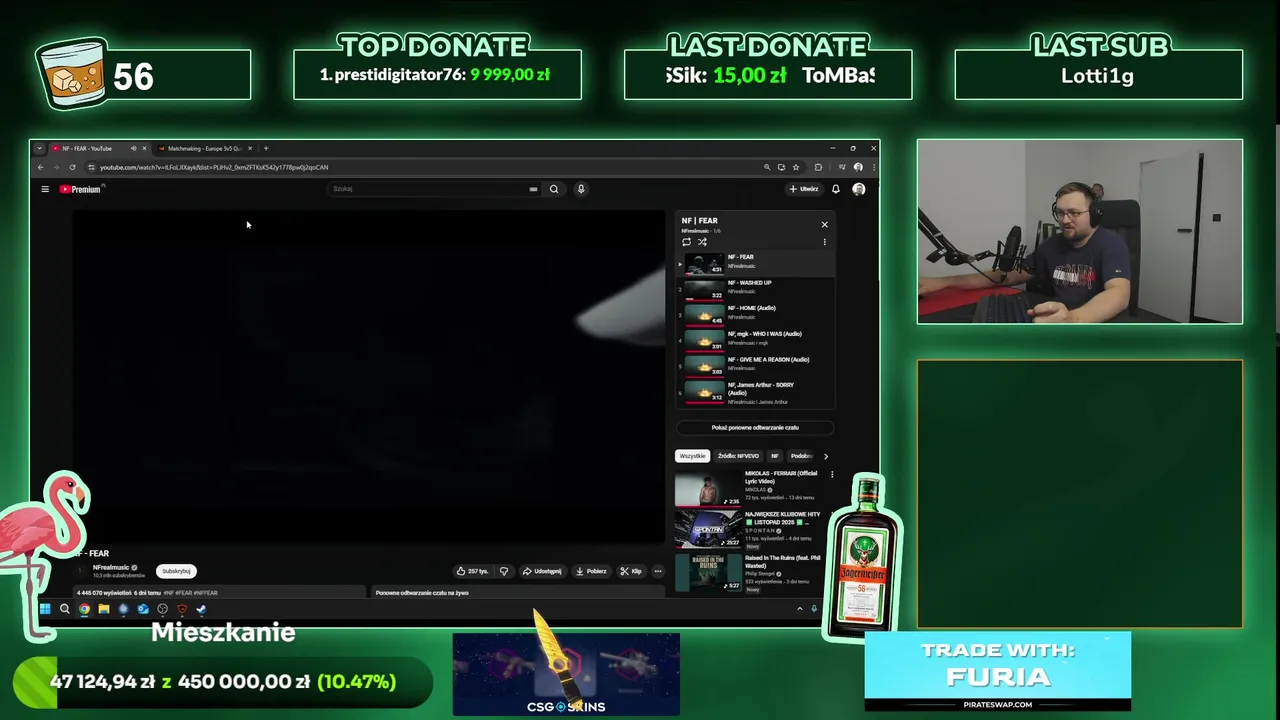The width and height of the screenshot is (1280, 720).
Task: Click the video player area
Action: point(369,377)
